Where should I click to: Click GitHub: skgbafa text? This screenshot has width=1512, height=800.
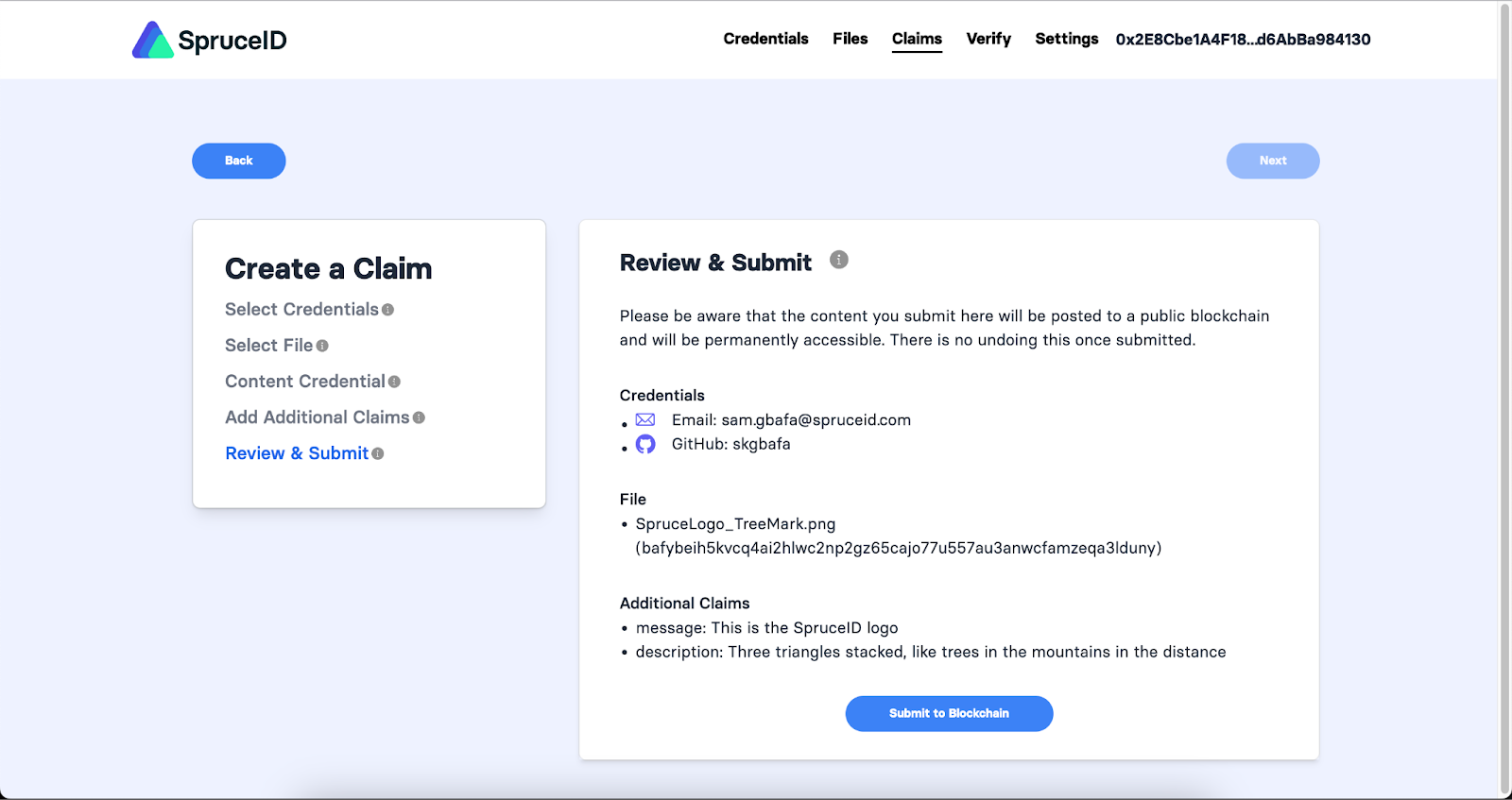pos(730,444)
